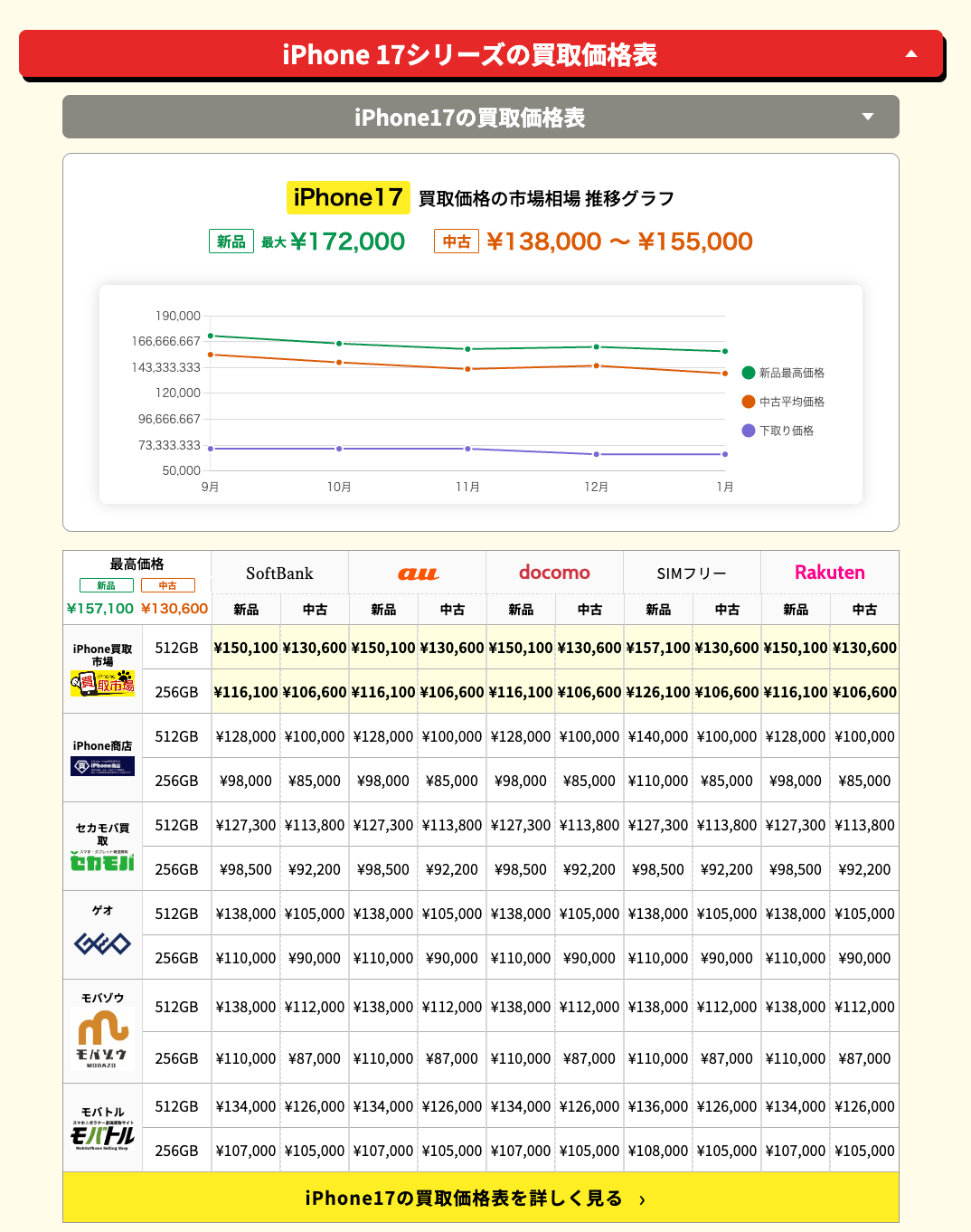
Task: Click the docomo carrier logo header
Action: (x=554, y=573)
